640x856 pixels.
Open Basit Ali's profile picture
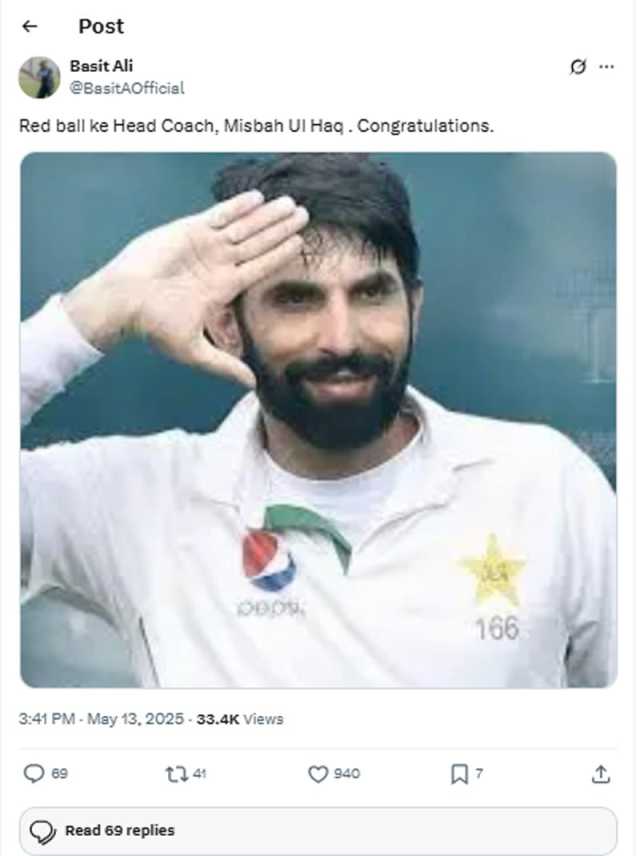pos(39,77)
